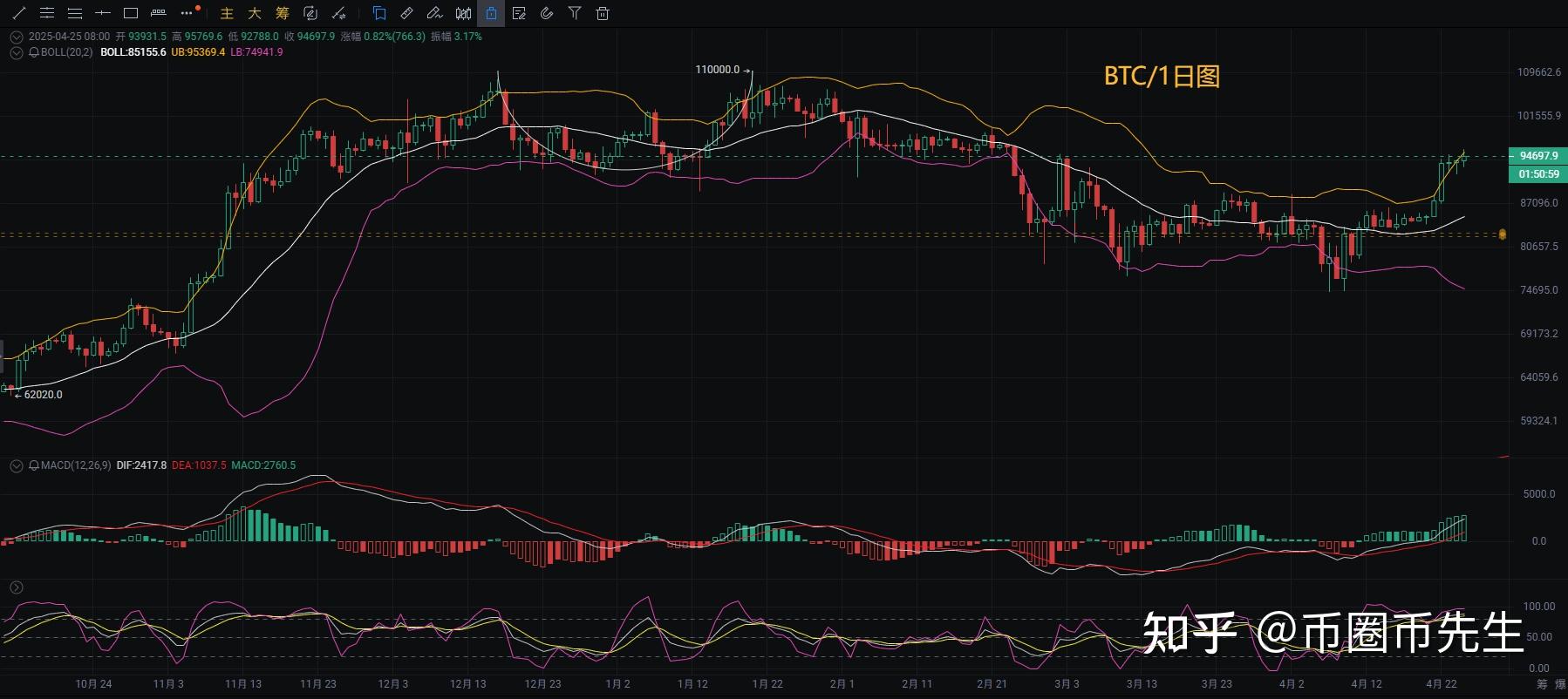Toggle the highlighted lock drawings button

click(491, 13)
